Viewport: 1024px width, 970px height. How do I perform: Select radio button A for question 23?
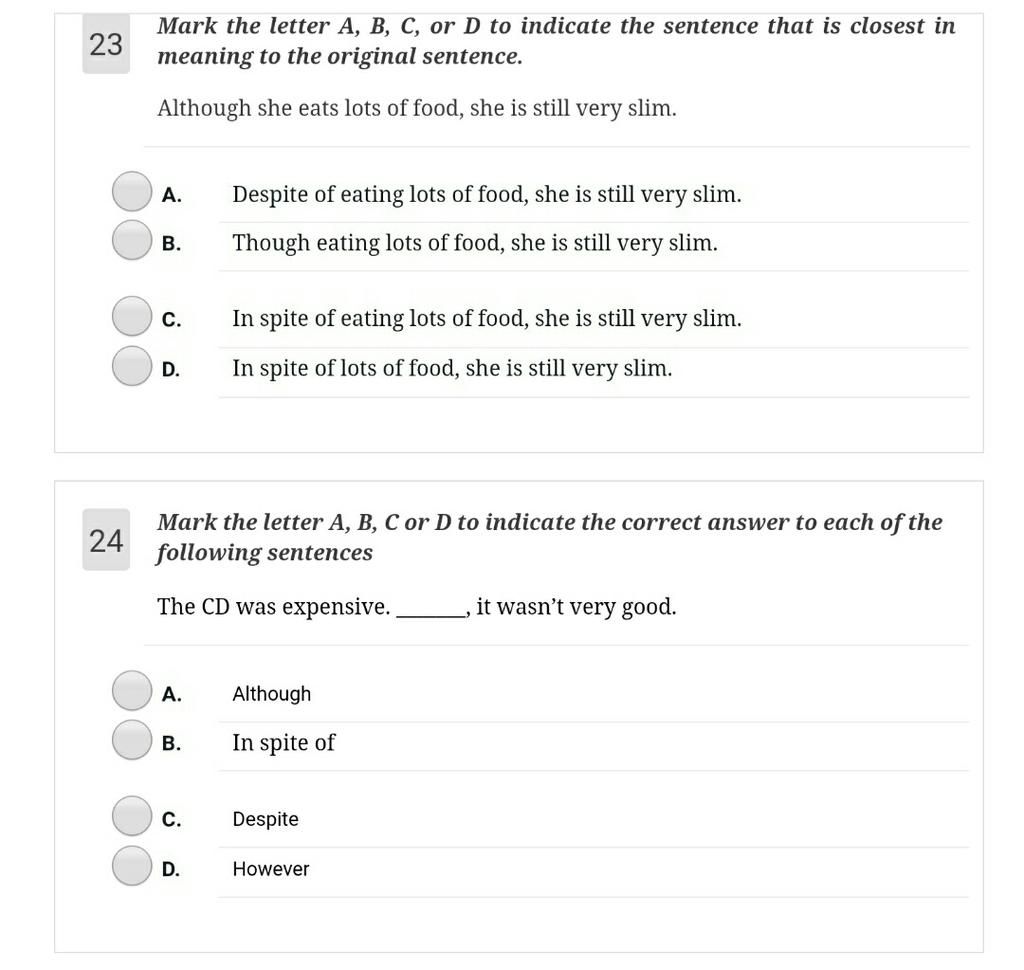(x=132, y=191)
